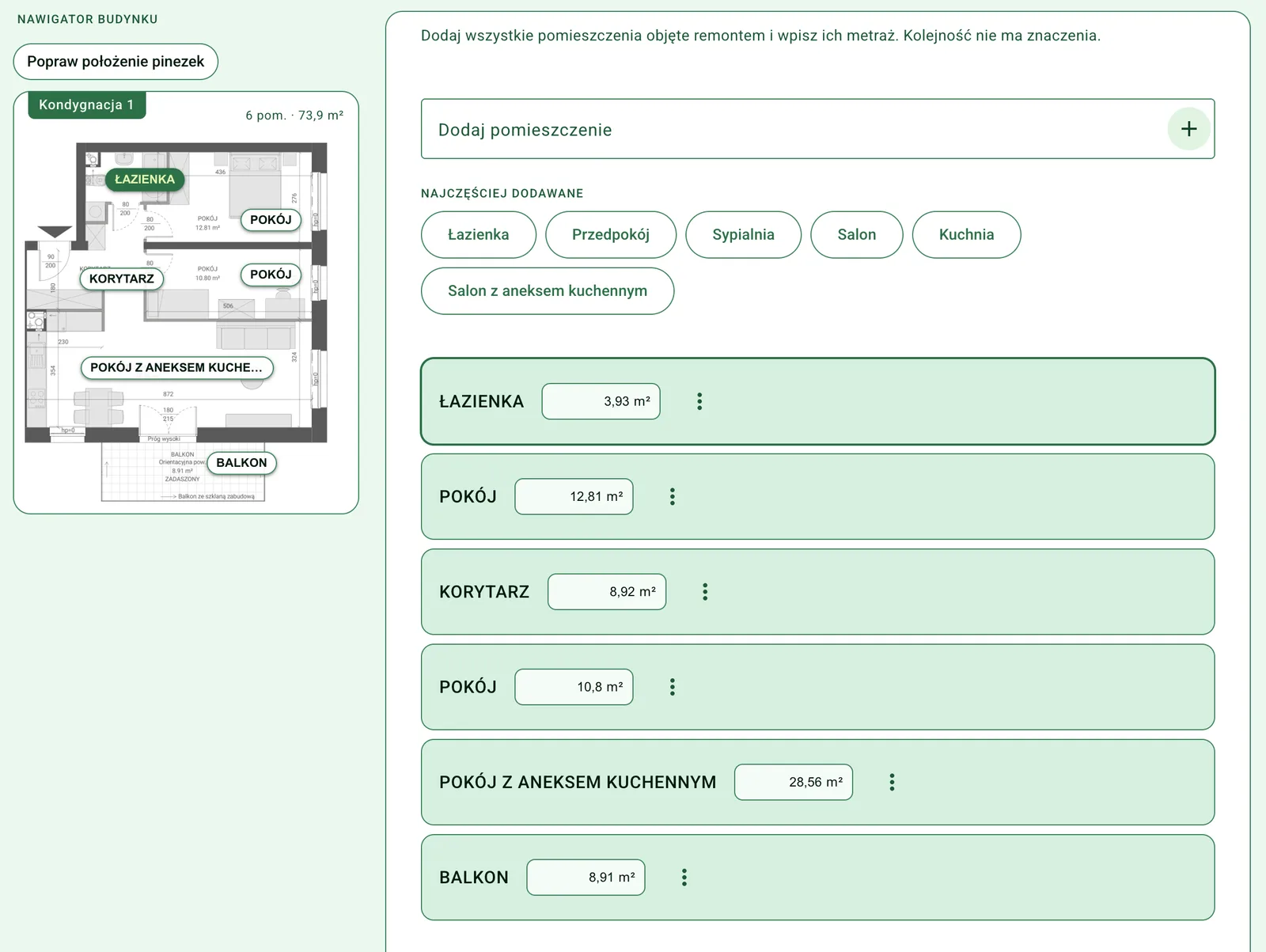The height and width of the screenshot is (952, 1266).
Task: Click the KORYTARZ pin on floor plan
Action: coord(122,279)
